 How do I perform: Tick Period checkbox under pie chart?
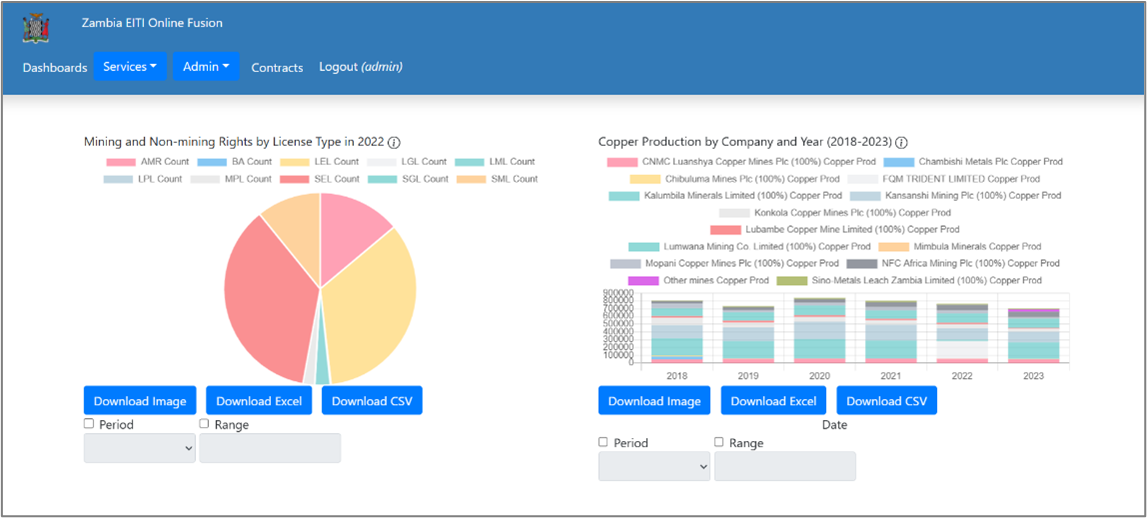(89, 424)
